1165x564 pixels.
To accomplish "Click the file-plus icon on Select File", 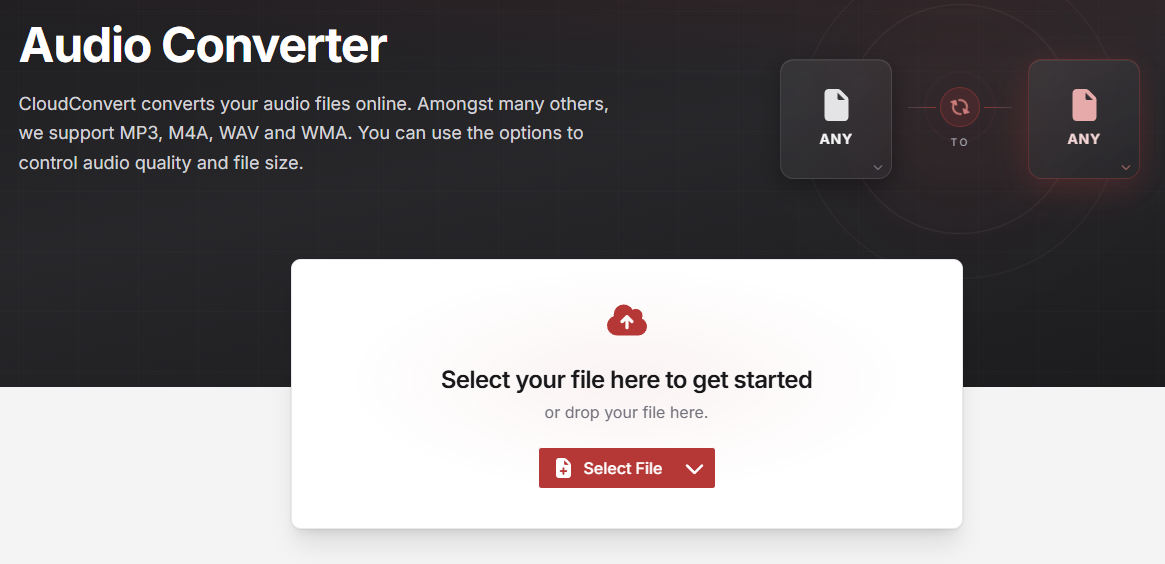I will (563, 468).
